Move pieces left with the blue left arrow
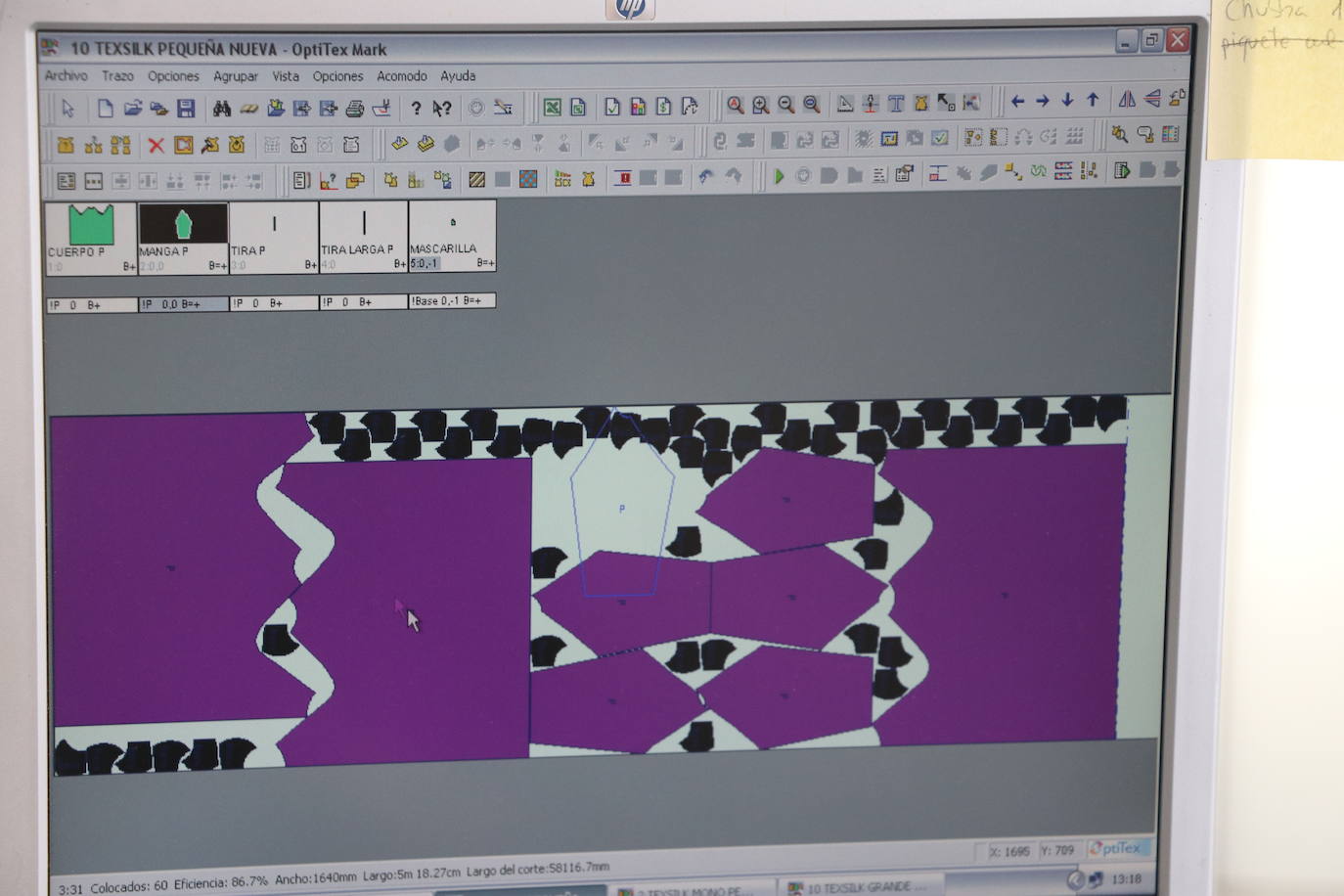Image resolution: width=1344 pixels, height=896 pixels. (x=1017, y=101)
